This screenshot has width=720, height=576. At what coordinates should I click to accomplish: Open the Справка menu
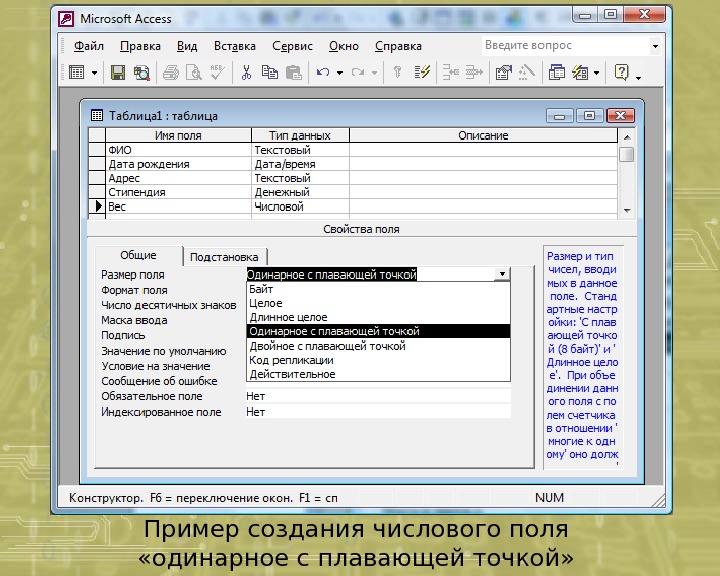tap(398, 46)
